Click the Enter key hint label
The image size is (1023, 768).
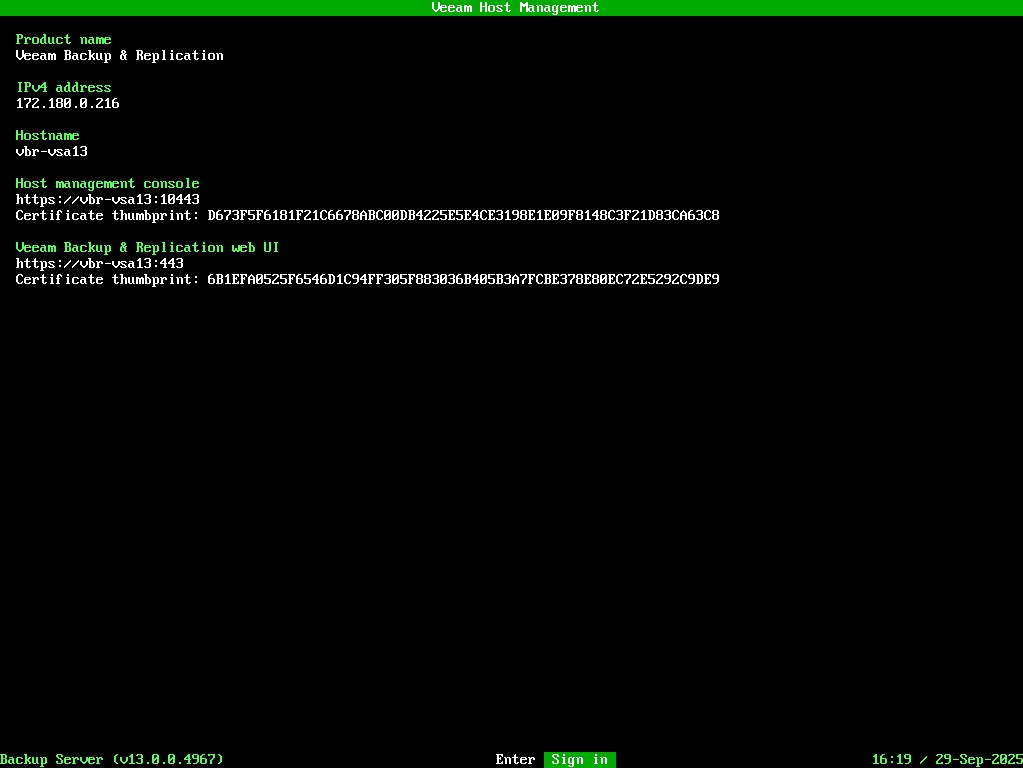(x=515, y=760)
